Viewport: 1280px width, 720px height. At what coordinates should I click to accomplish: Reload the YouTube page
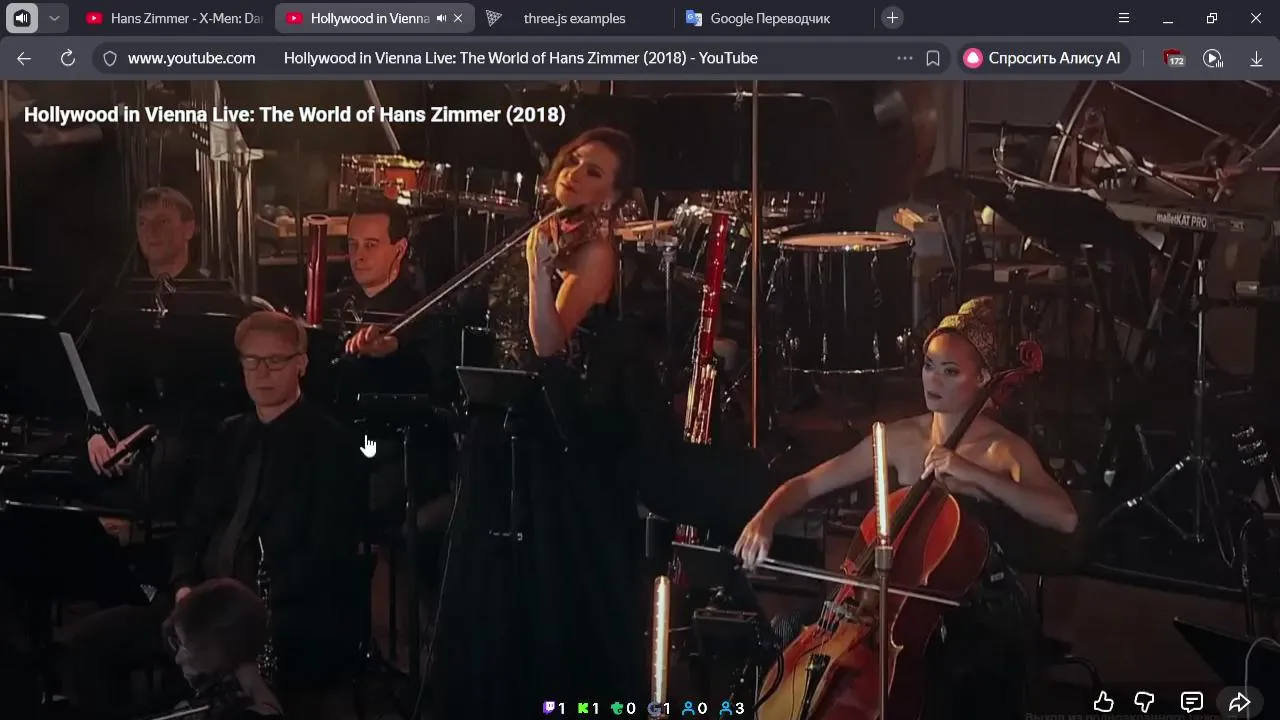click(x=68, y=58)
